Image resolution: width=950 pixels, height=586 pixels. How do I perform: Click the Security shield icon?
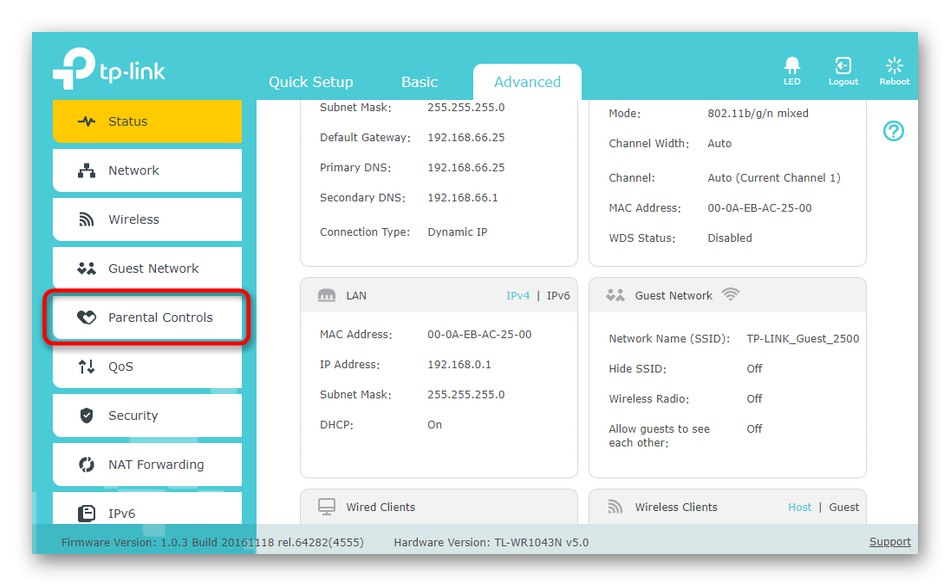[x=87, y=415]
